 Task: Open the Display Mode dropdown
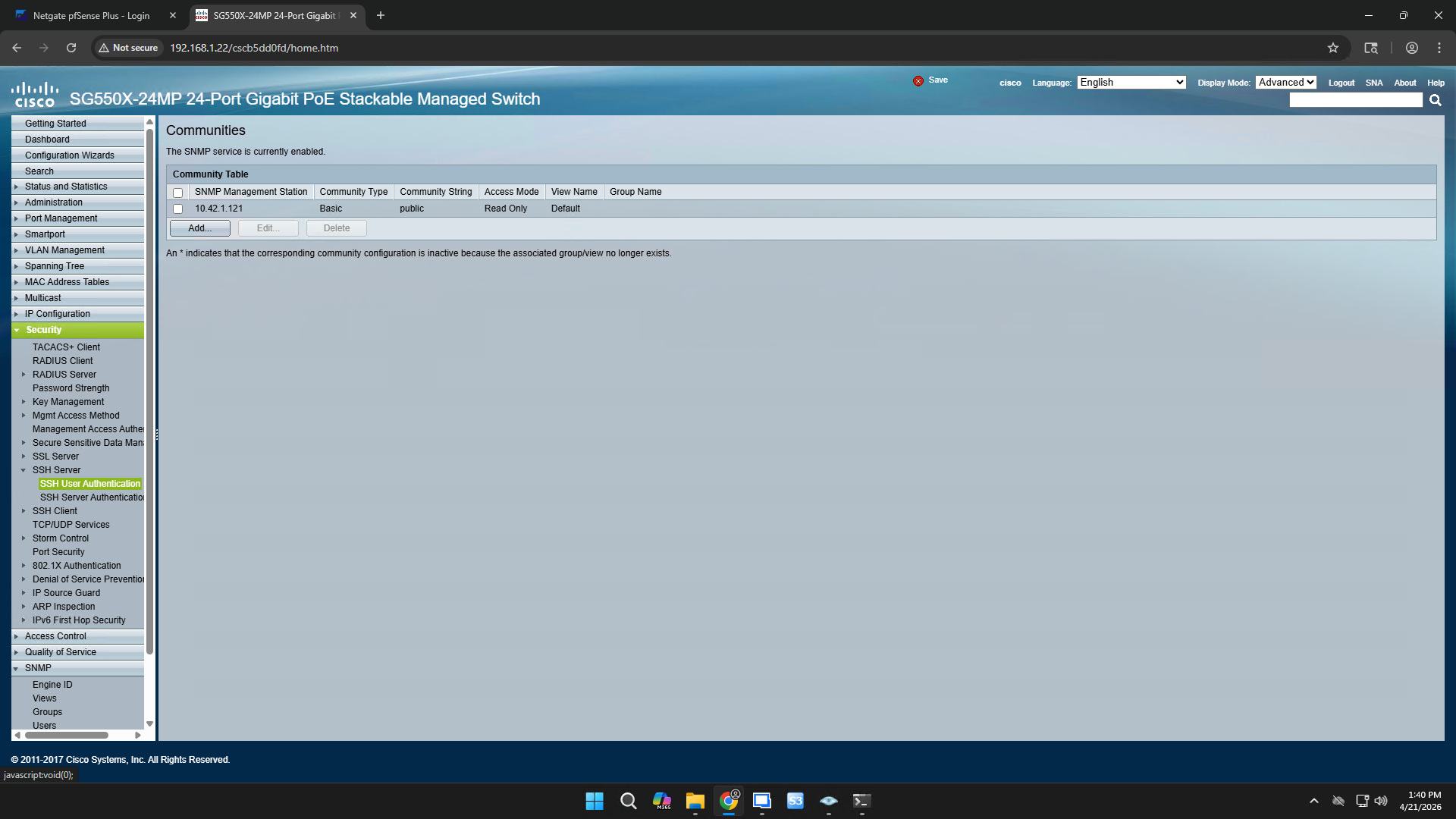pos(1285,83)
